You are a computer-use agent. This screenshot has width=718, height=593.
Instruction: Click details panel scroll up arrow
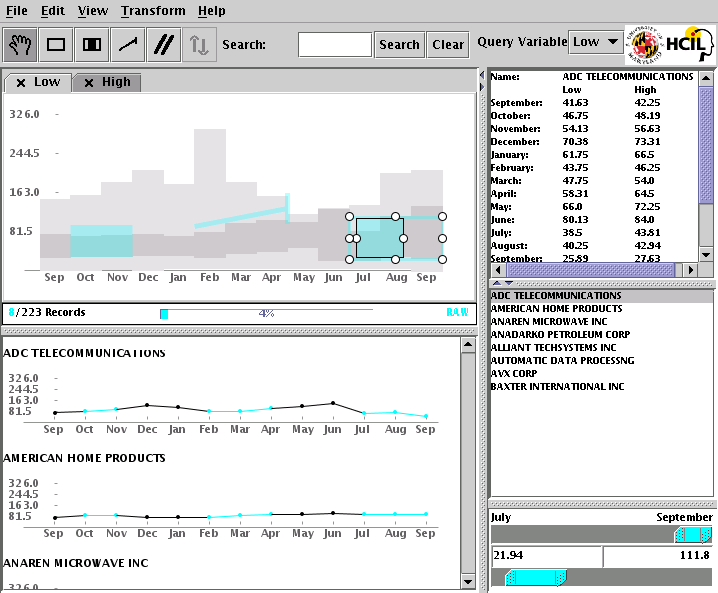click(706, 78)
